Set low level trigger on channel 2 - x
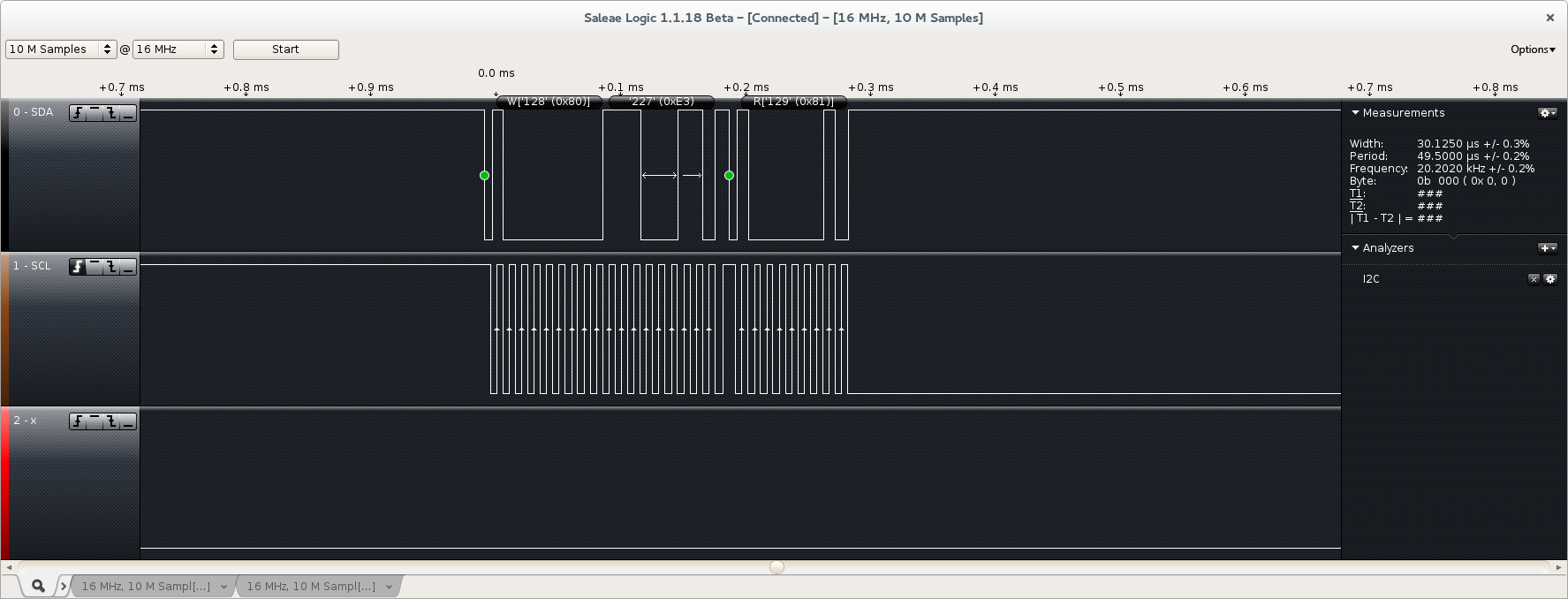Image resolution: width=1568 pixels, height=599 pixels. (128, 421)
